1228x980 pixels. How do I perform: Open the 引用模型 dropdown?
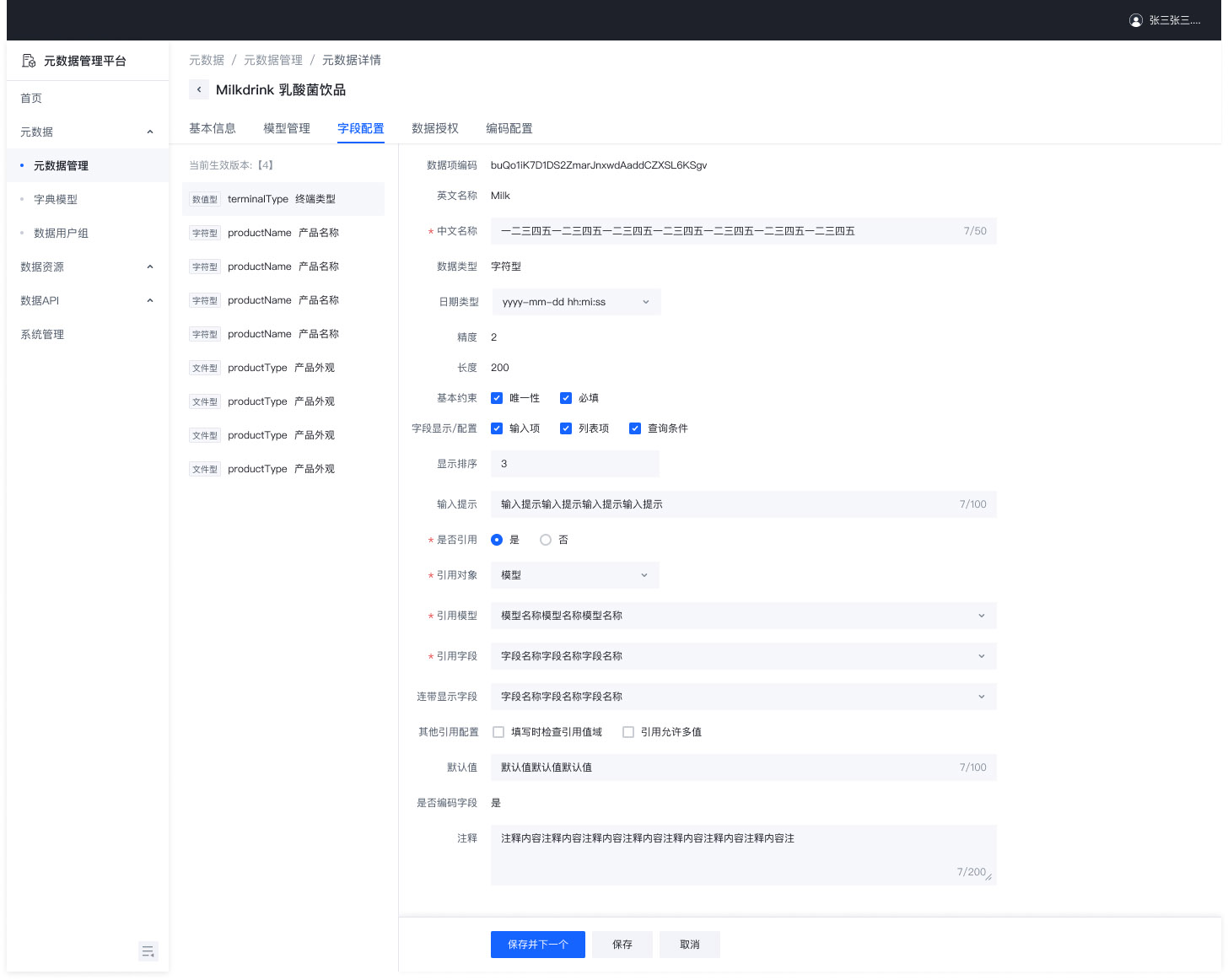[744, 616]
